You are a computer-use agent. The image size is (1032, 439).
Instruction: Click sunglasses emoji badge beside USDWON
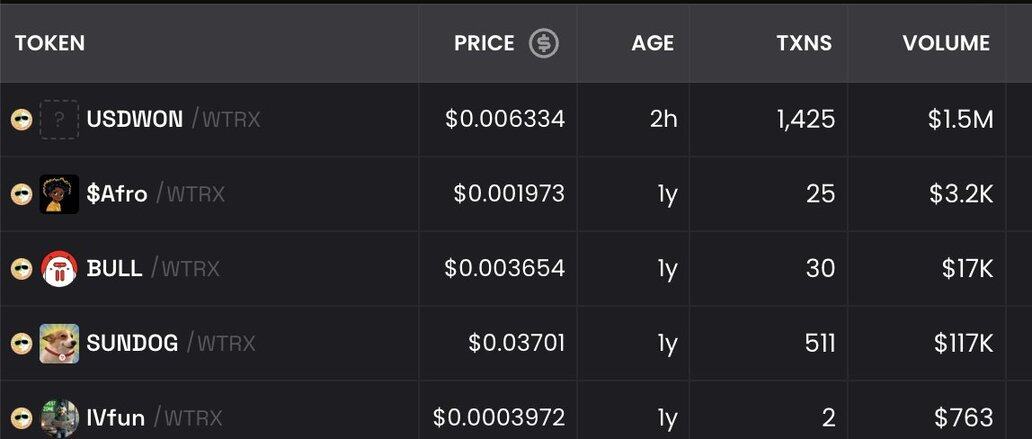coord(22,120)
